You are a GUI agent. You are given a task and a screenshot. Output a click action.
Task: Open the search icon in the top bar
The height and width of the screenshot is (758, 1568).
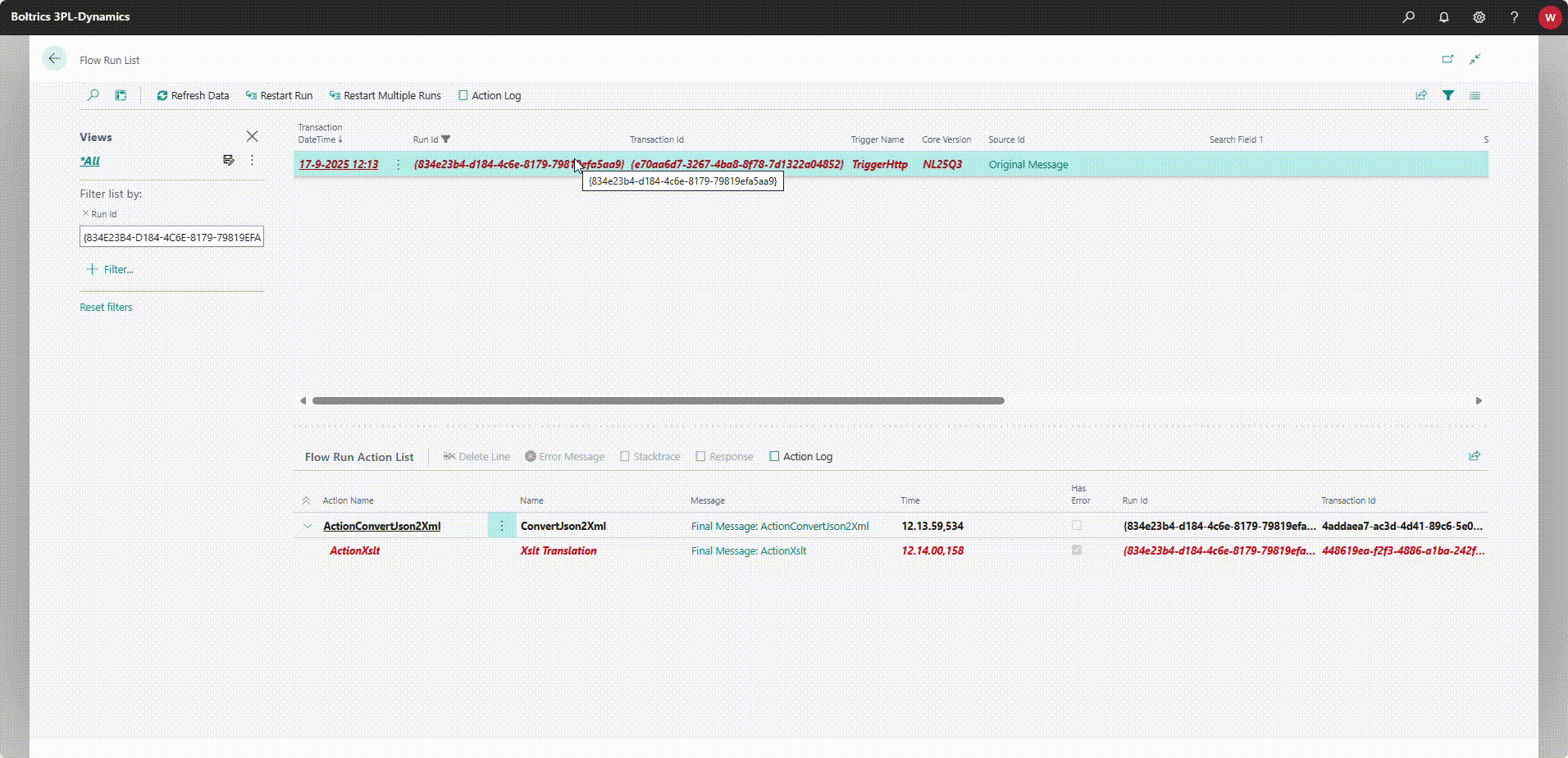(x=1409, y=16)
